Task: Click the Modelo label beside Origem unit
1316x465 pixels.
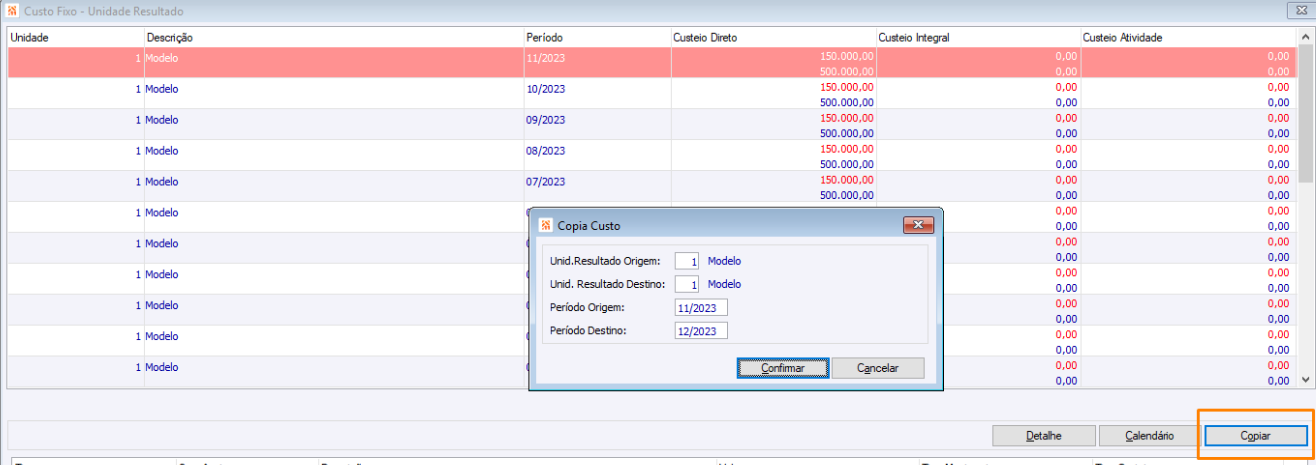Action: (x=725, y=260)
